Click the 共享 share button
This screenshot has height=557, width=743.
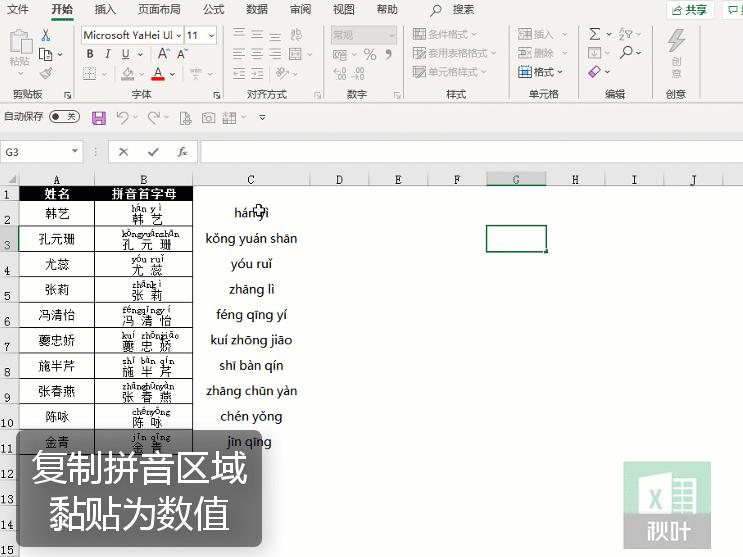(690, 10)
